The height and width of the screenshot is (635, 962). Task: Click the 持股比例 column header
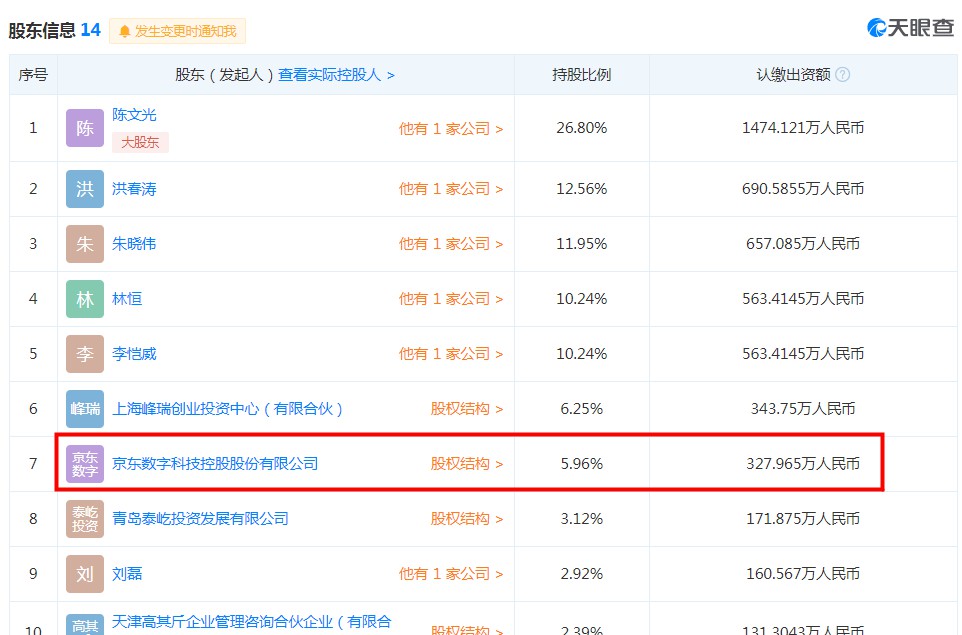coord(582,75)
